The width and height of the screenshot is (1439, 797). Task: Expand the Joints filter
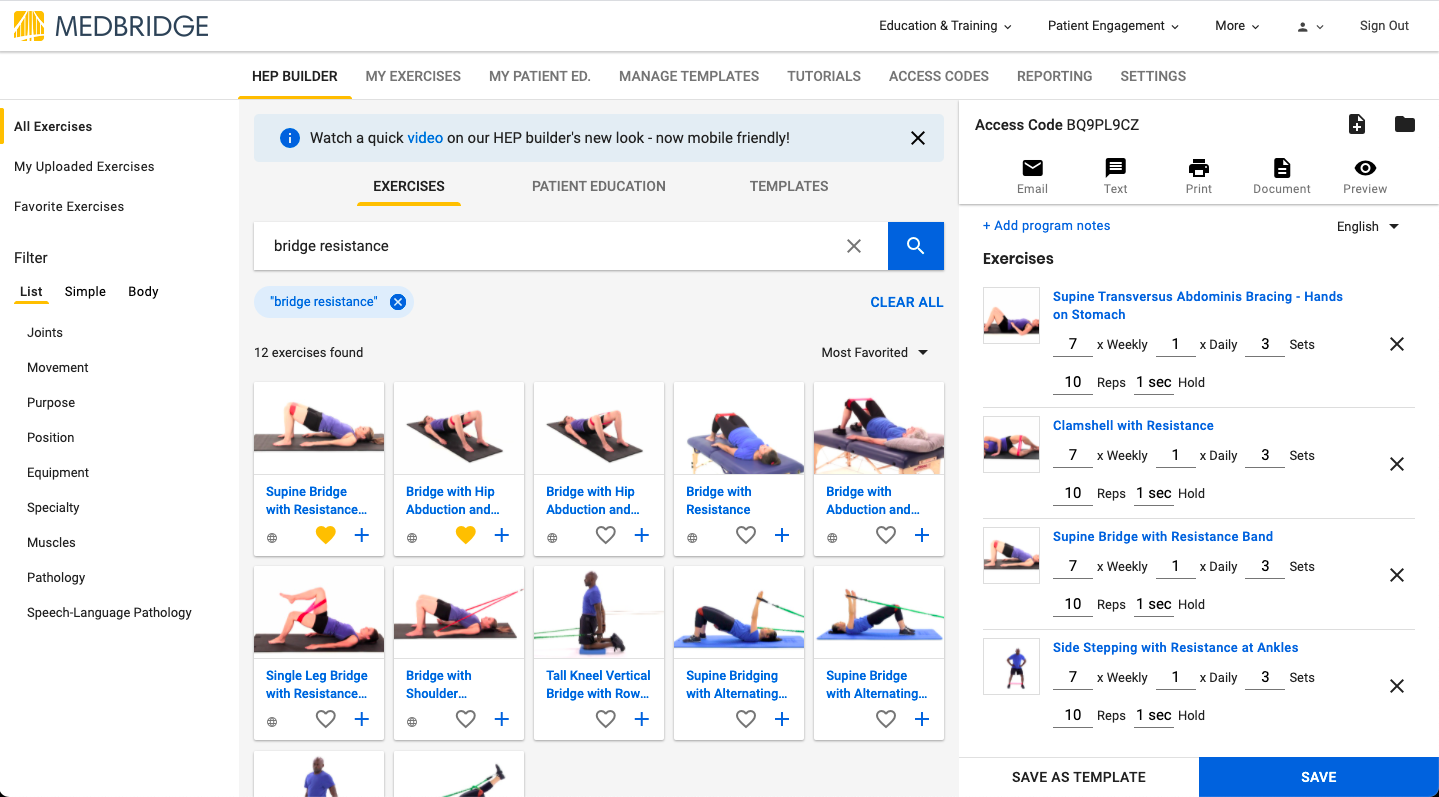45,332
